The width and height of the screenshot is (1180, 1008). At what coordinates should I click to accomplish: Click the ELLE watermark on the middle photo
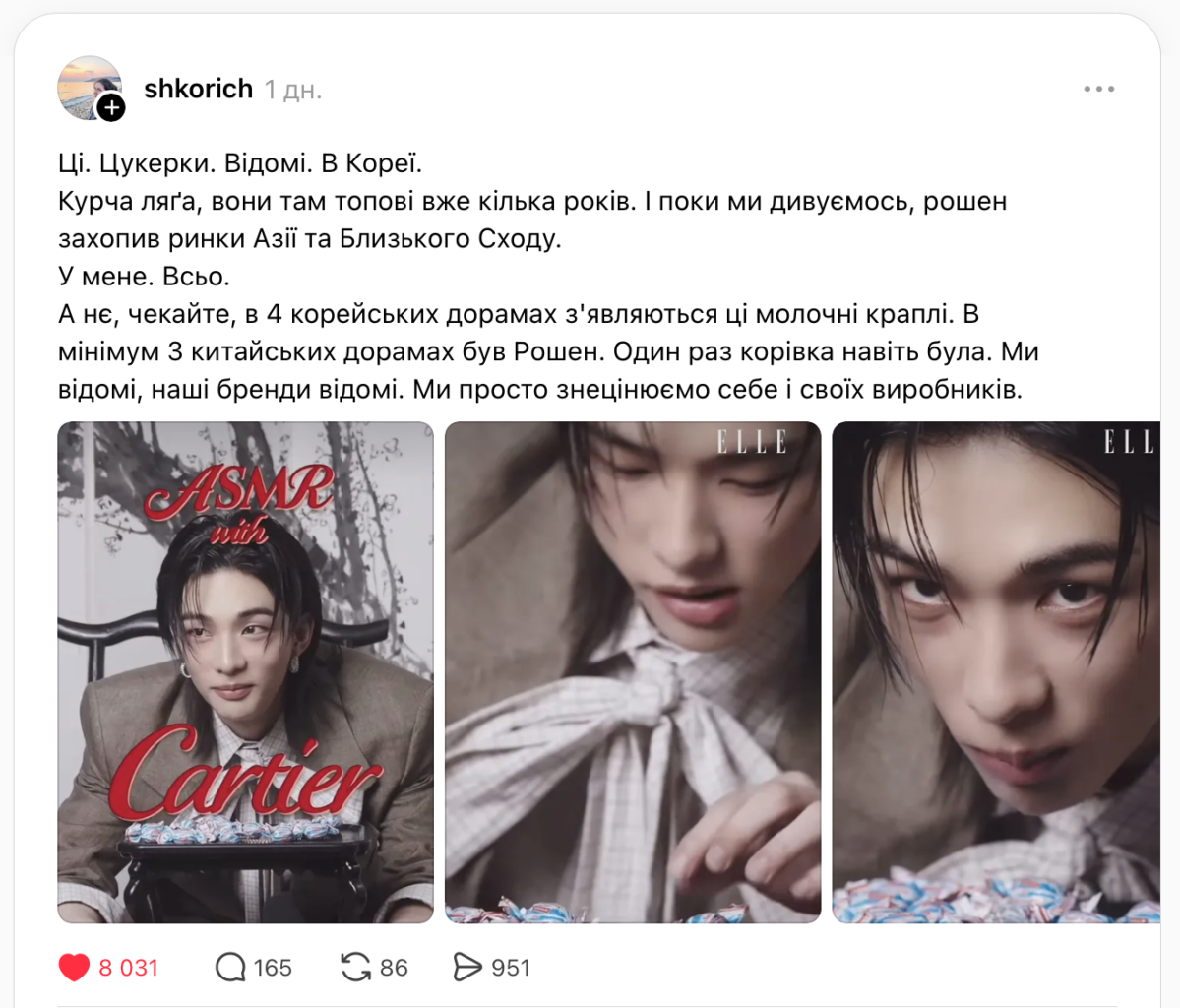point(752,442)
